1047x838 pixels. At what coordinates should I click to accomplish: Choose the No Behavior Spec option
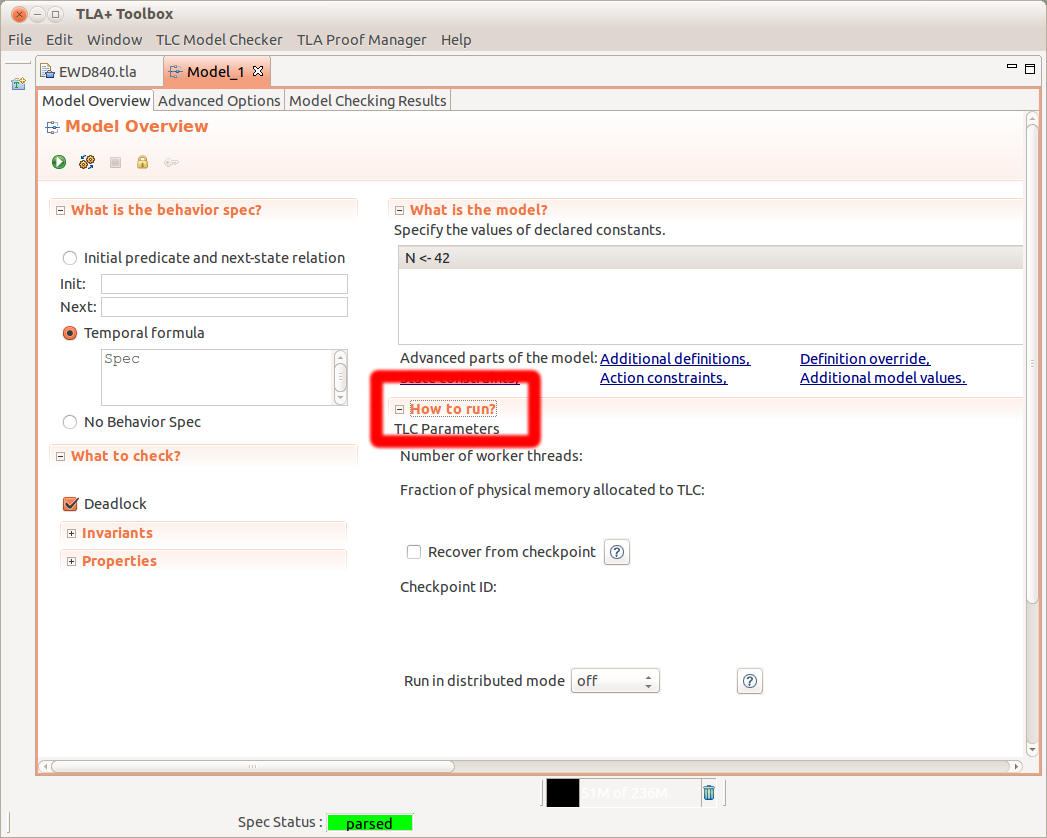(70, 422)
